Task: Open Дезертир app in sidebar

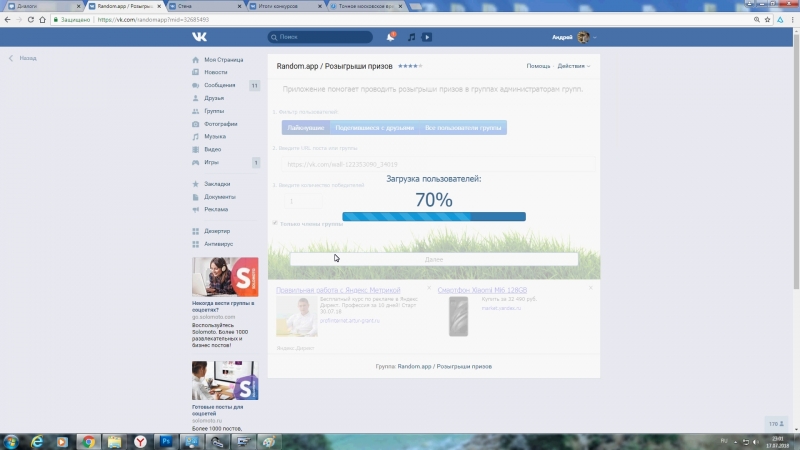Action: (x=217, y=231)
